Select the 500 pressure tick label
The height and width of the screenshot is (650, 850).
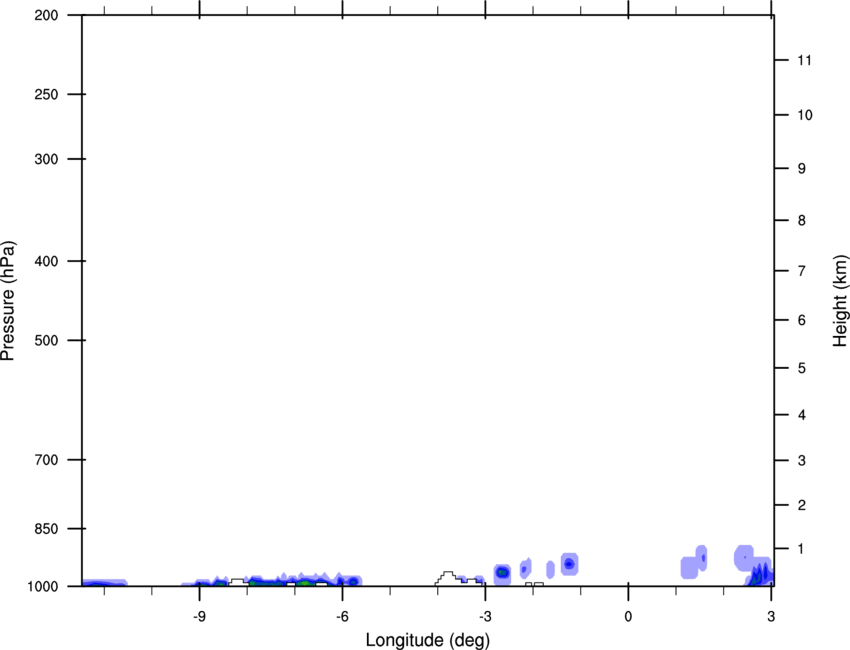46,340
